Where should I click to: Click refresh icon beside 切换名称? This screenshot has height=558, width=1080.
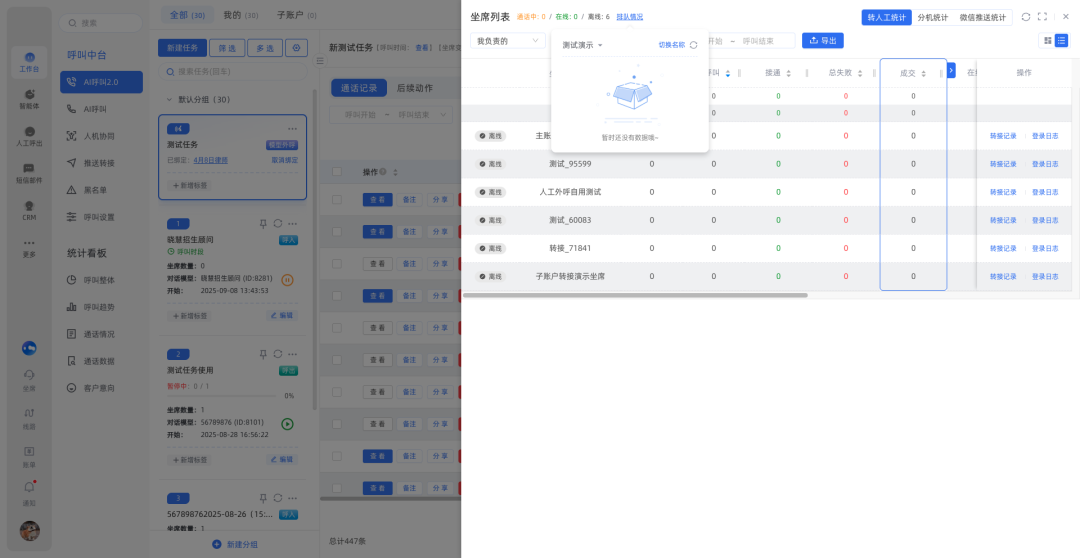[693, 45]
